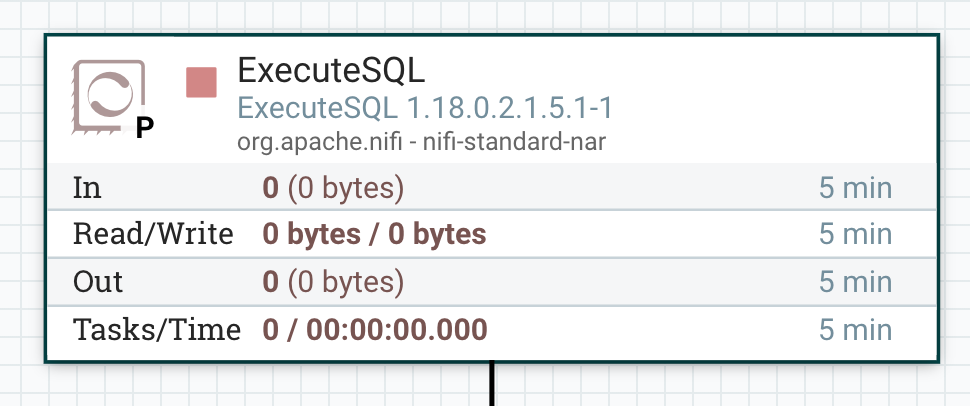Select the ExecuteSQL processor name

pyautogui.click(x=331, y=70)
